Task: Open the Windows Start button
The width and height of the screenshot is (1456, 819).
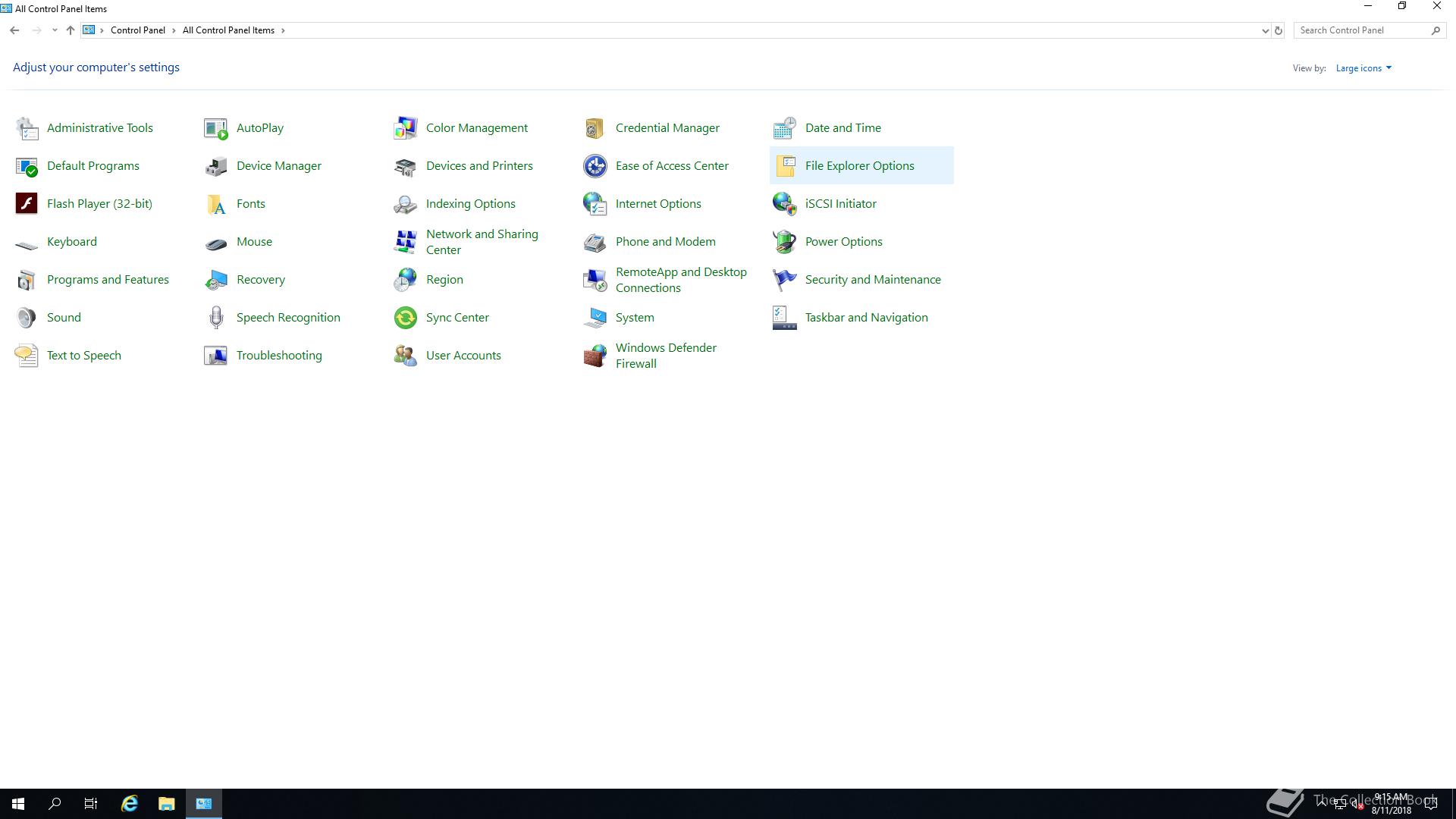Action: pyautogui.click(x=18, y=804)
